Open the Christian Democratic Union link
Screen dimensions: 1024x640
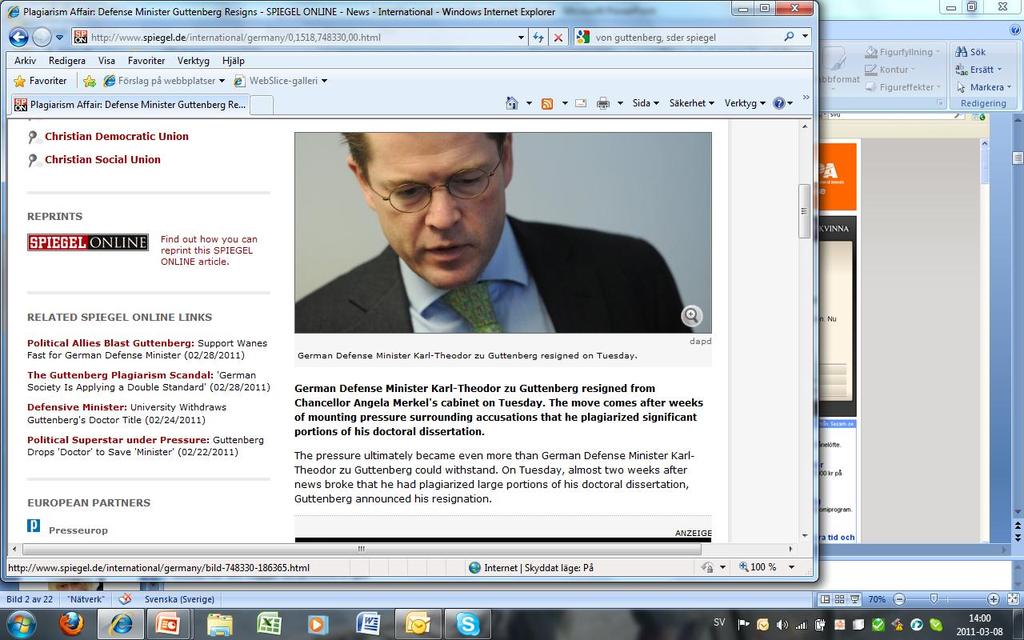tap(116, 136)
